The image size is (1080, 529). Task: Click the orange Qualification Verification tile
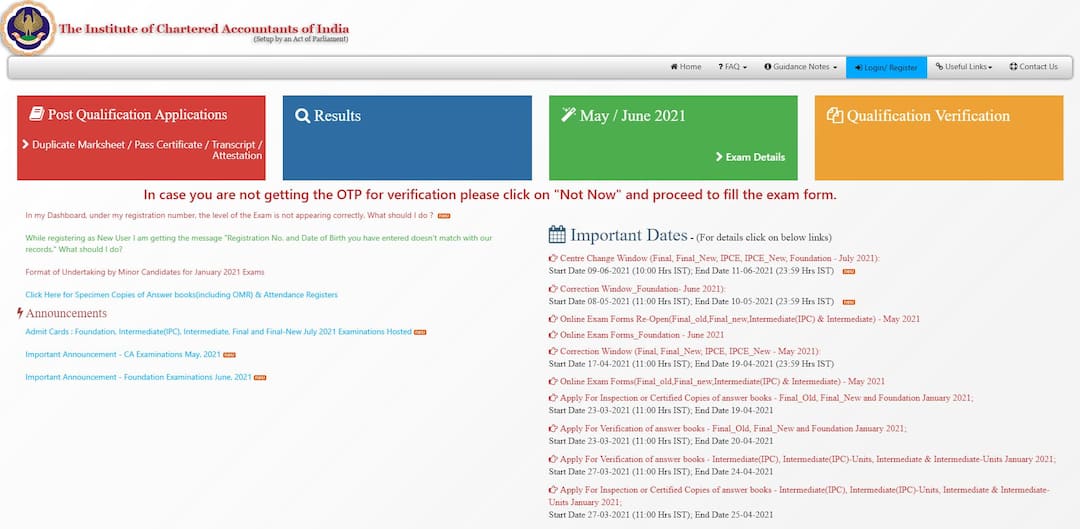(939, 138)
